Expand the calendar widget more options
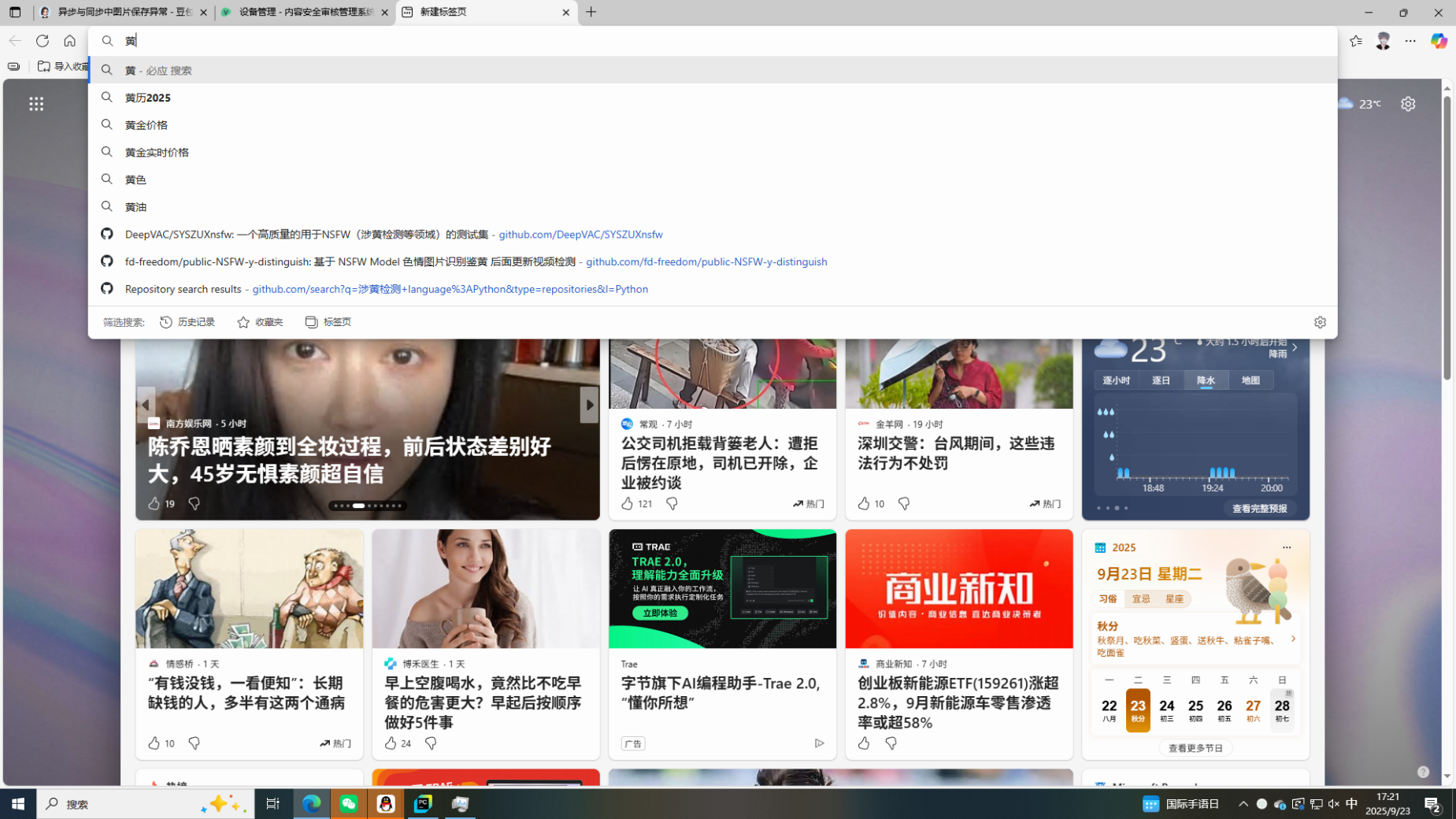Screen dimensions: 1456x819 1286,547
